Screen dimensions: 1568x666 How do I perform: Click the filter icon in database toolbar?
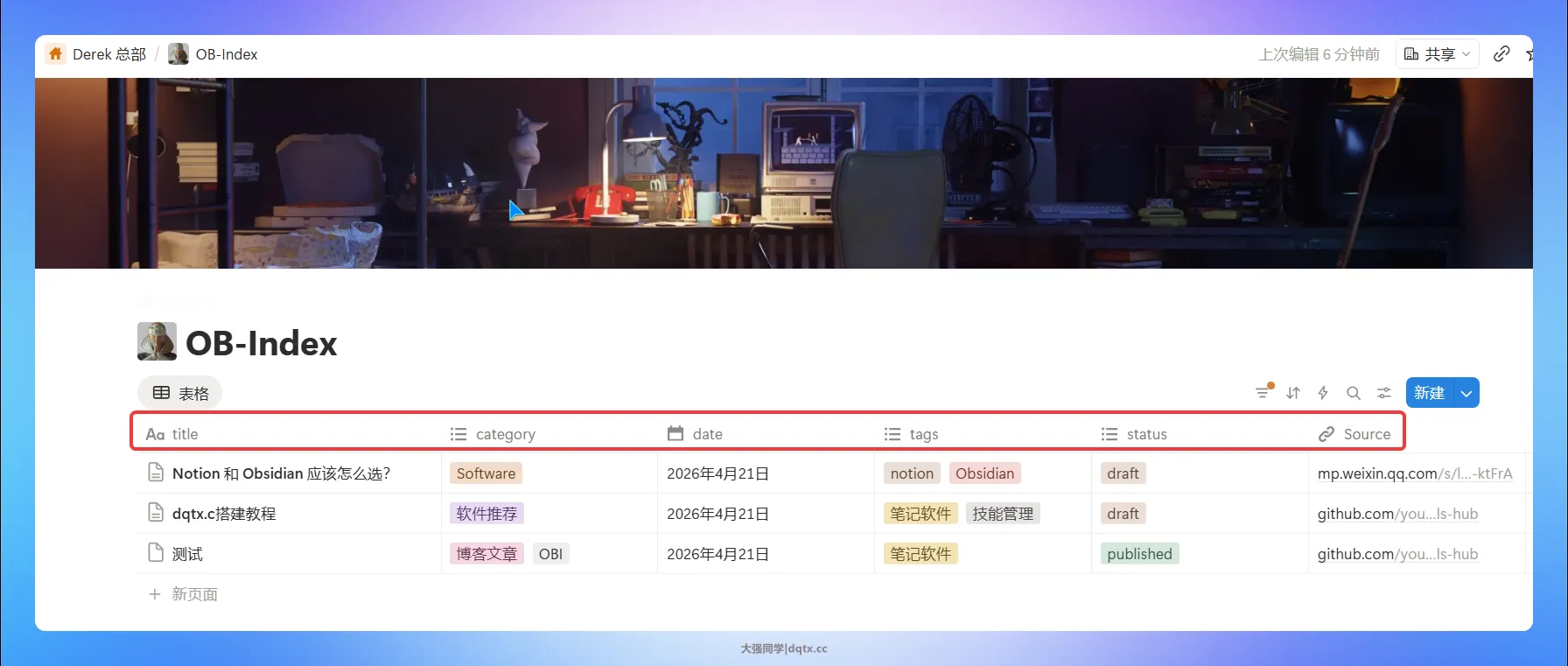tap(1263, 393)
